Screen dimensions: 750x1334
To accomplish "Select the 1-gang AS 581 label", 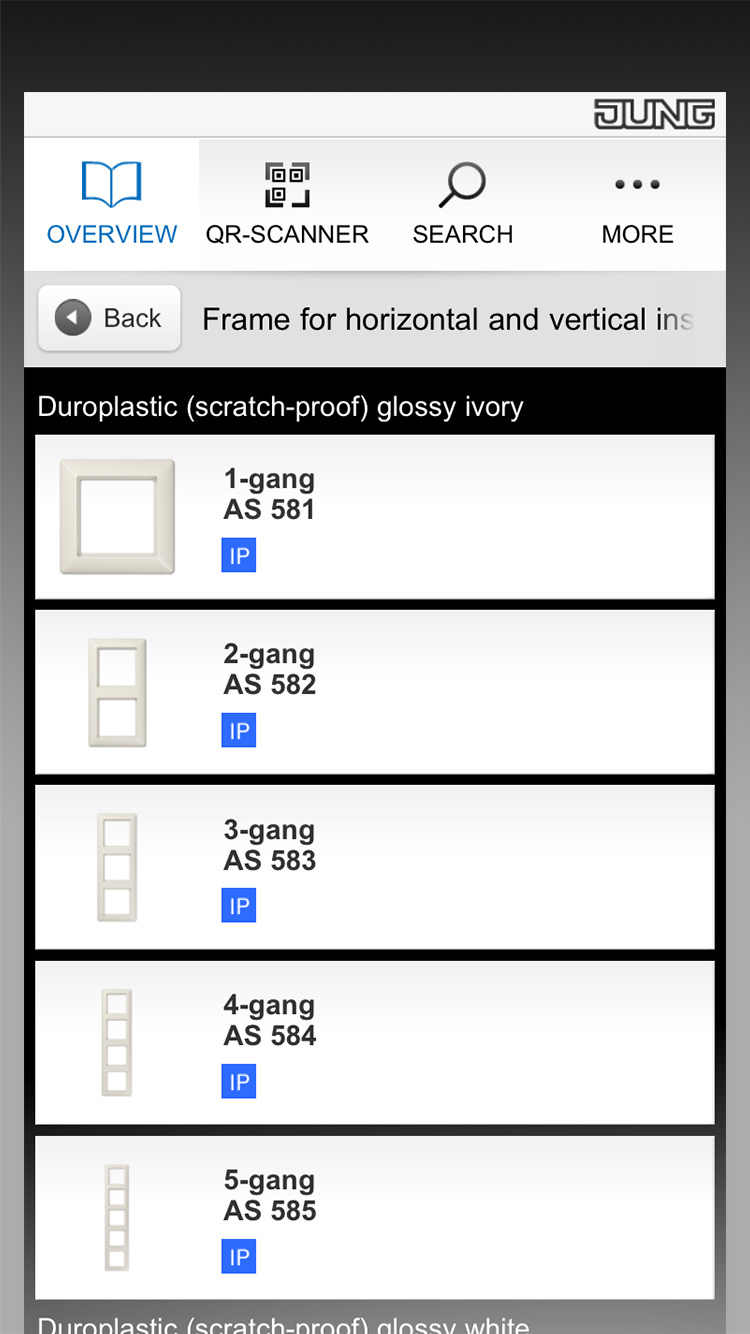I will pyautogui.click(x=270, y=494).
